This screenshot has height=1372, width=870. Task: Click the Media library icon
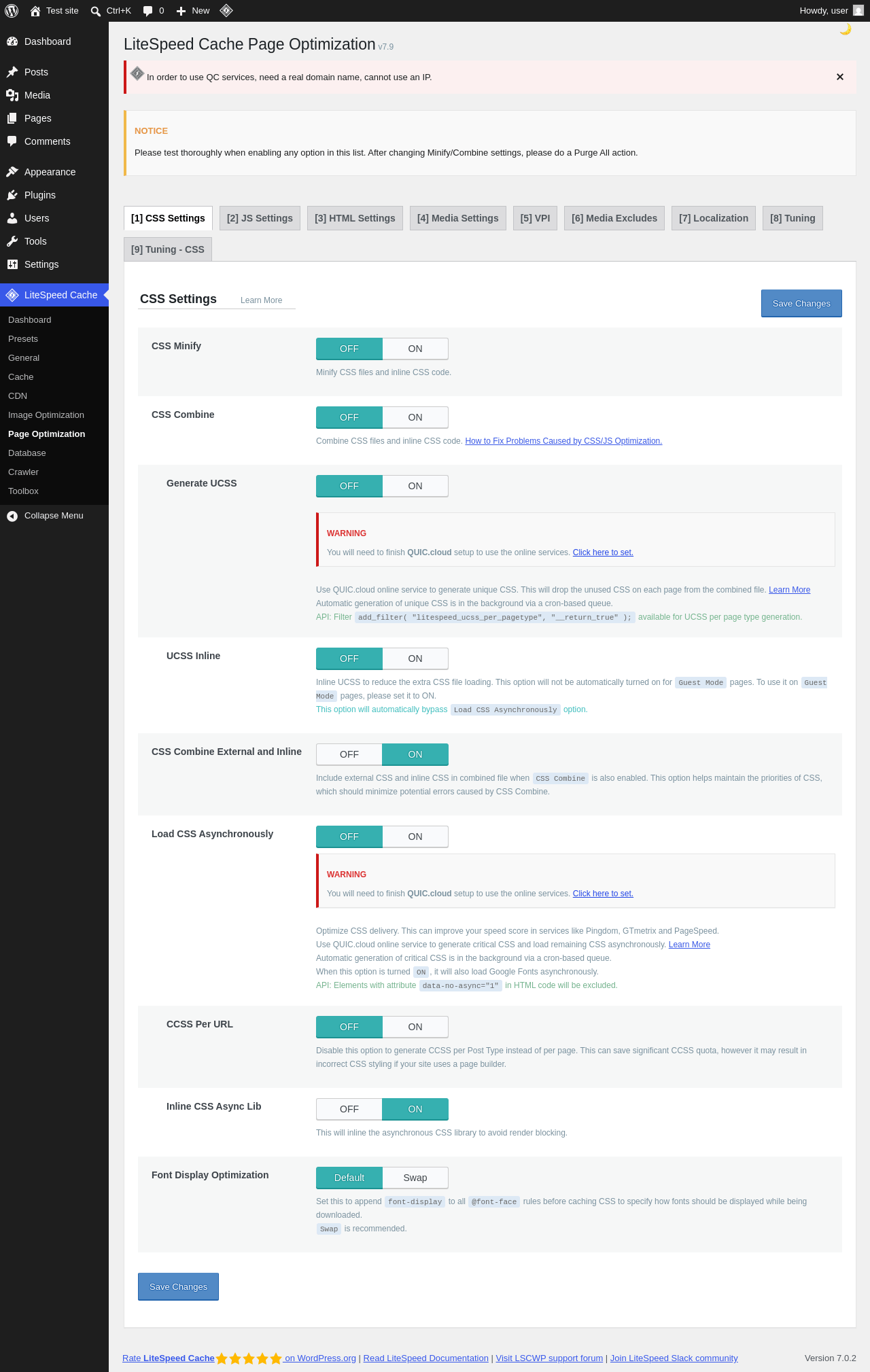[12, 95]
